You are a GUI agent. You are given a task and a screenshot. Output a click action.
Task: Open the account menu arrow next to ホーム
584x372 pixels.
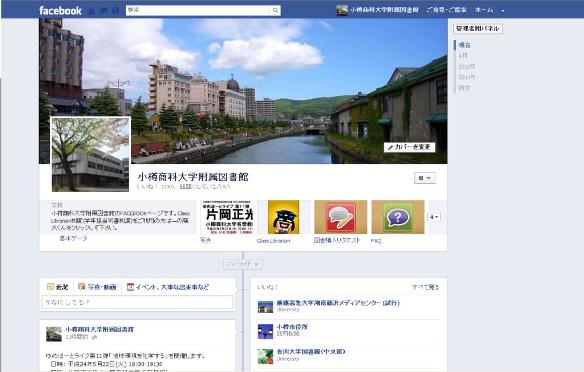[x=502, y=10]
